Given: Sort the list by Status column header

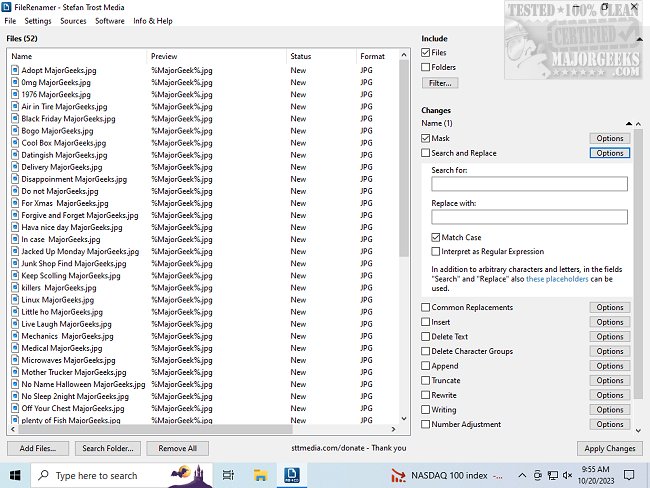Looking at the screenshot, I should (x=320, y=56).
